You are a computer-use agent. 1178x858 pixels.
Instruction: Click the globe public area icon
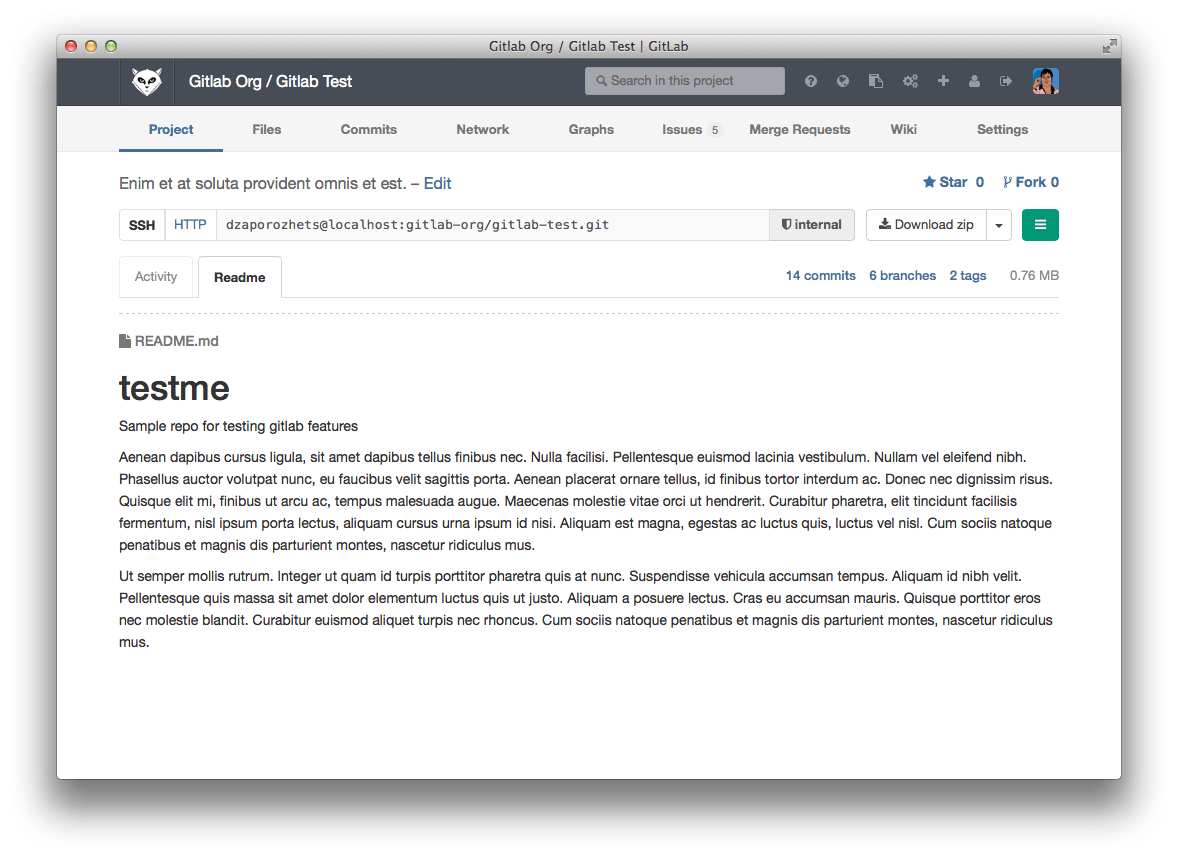[843, 81]
